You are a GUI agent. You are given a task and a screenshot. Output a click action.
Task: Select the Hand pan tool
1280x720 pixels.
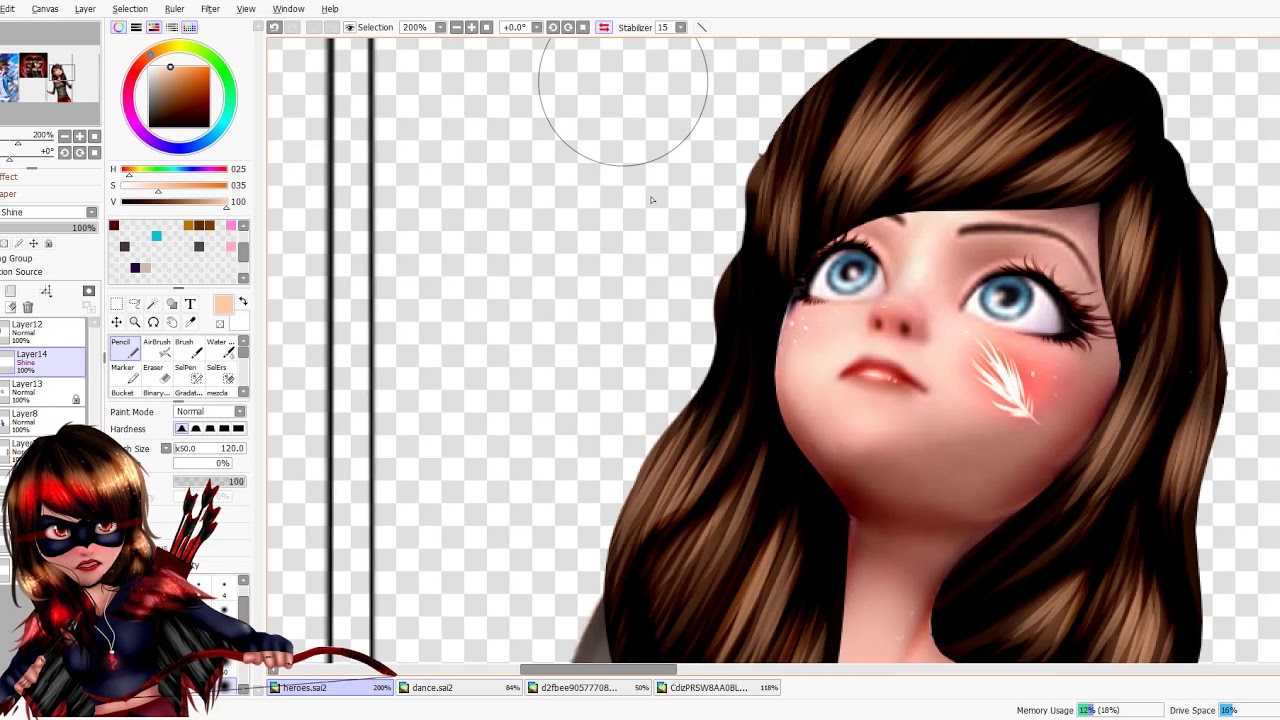point(171,322)
